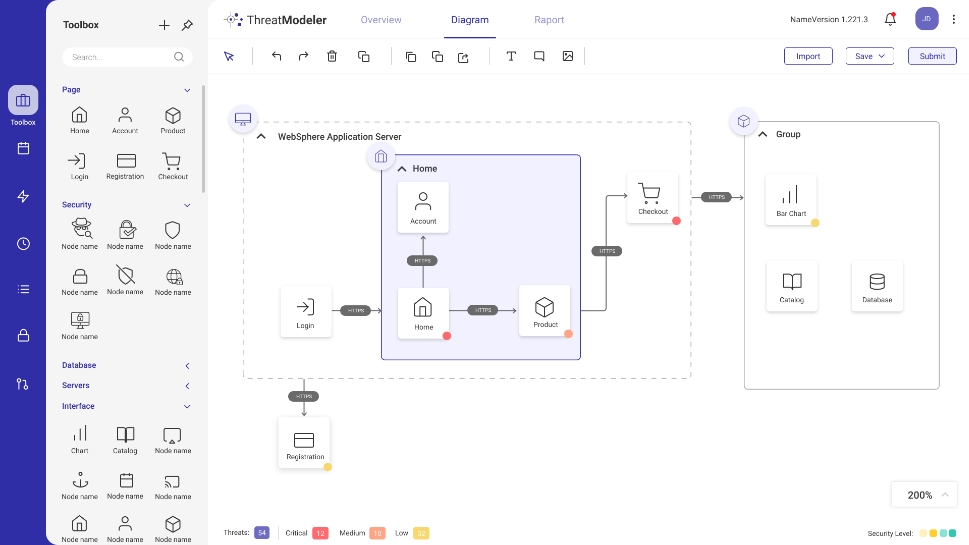Select the Account node on canvas
This screenshot has width=969, height=545.
tap(423, 207)
